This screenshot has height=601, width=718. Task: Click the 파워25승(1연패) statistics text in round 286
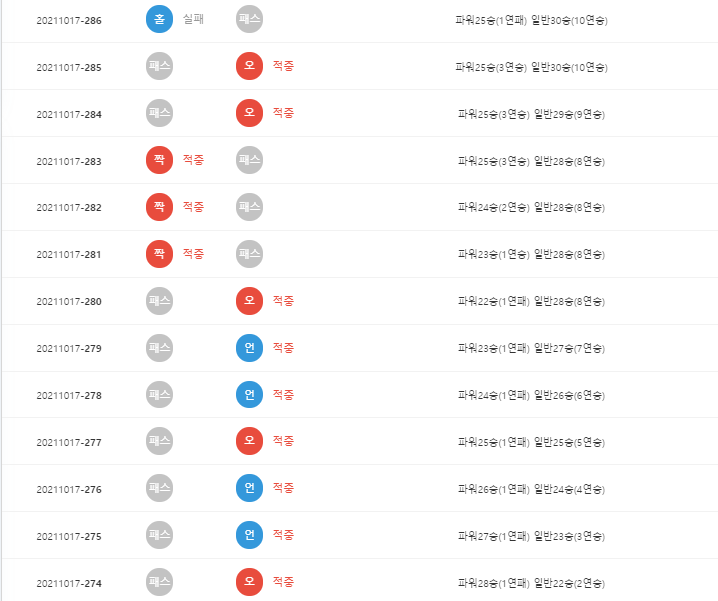coord(491,21)
